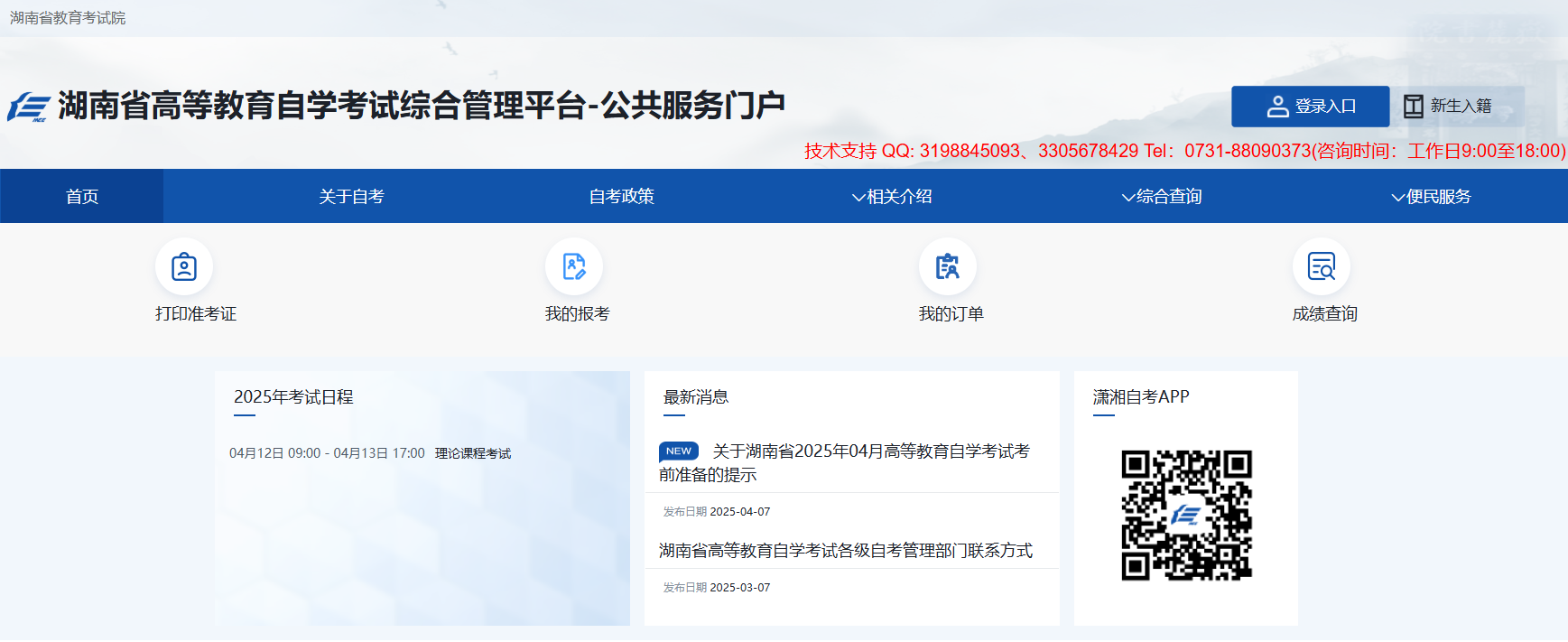Image resolution: width=1568 pixels, height=642 pixels.
Task: Click the book icon in 新生入籍 button
Action: tap(1413, 107)
